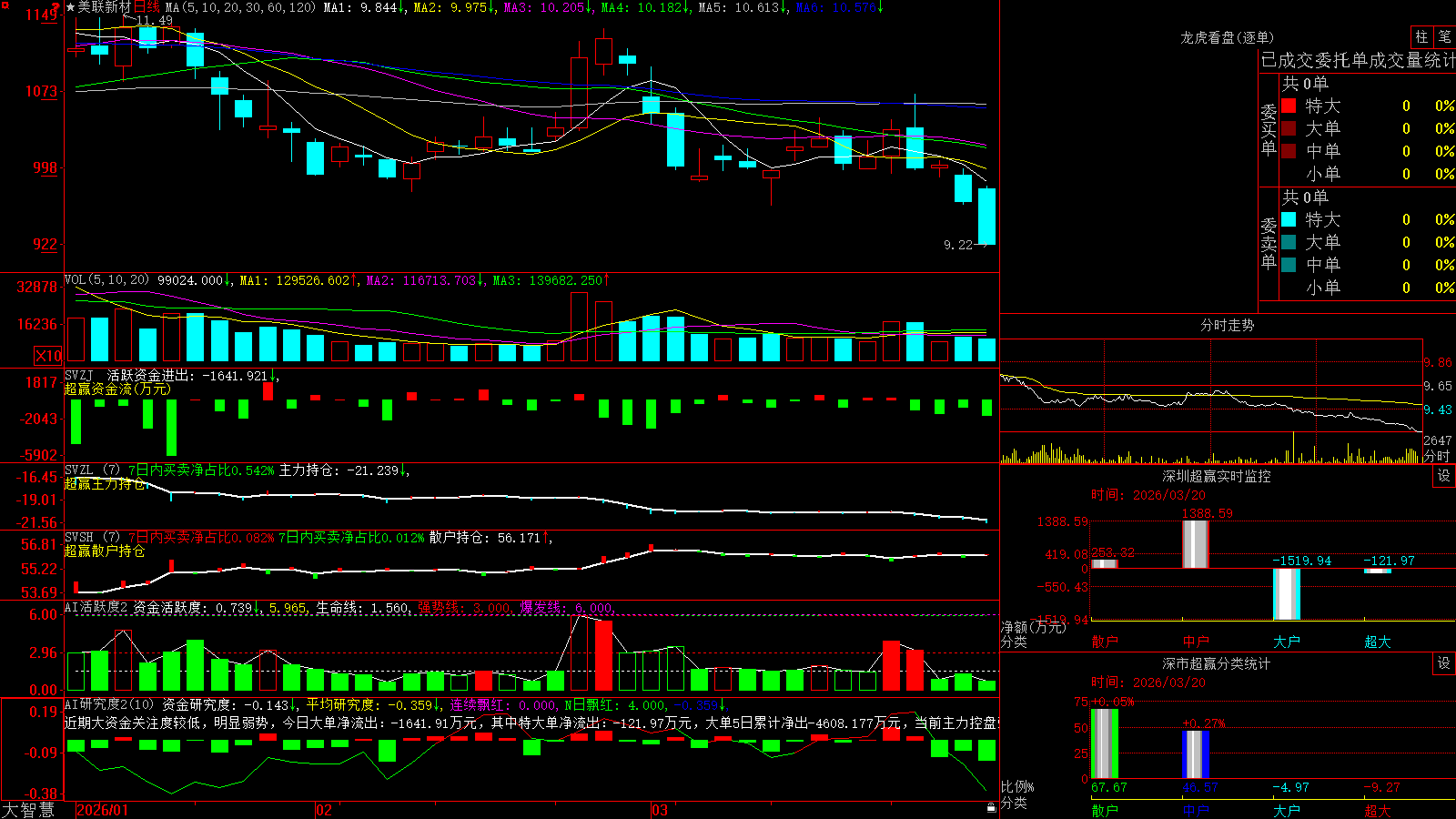This screenshot has height=819, width=1456.
Task: Click the 时间: 2026/03/20 in the 实时监控 panel
Action: (1148, 495)
